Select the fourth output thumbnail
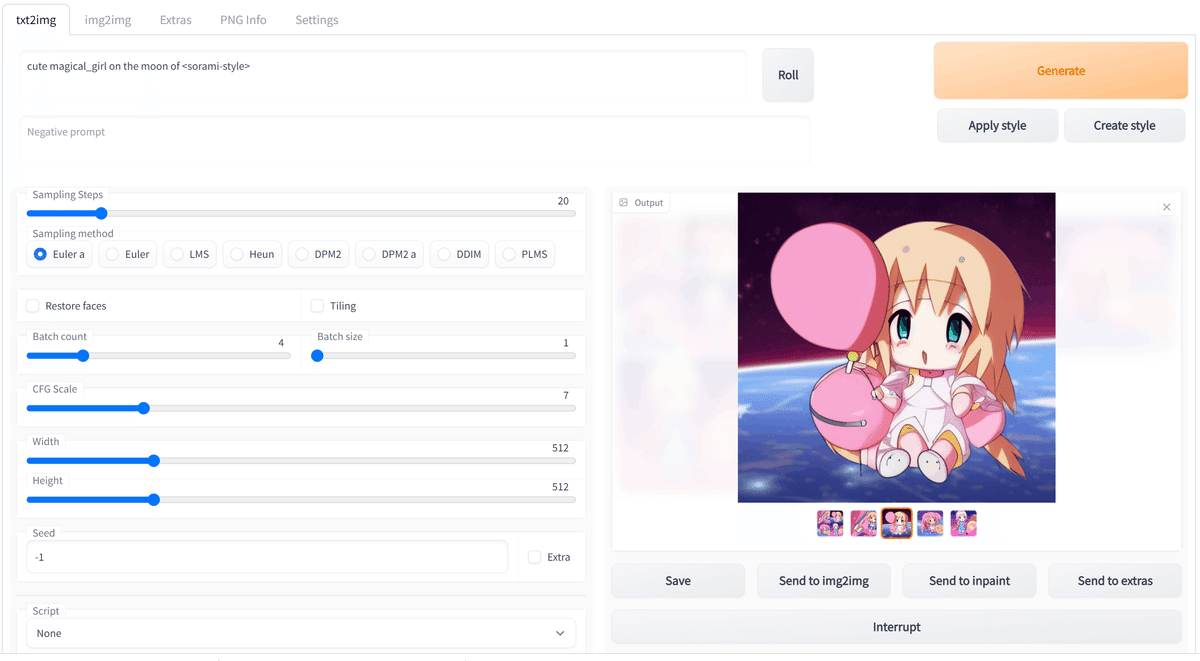Screen dimensions: 1200x661 coord(930,523)
